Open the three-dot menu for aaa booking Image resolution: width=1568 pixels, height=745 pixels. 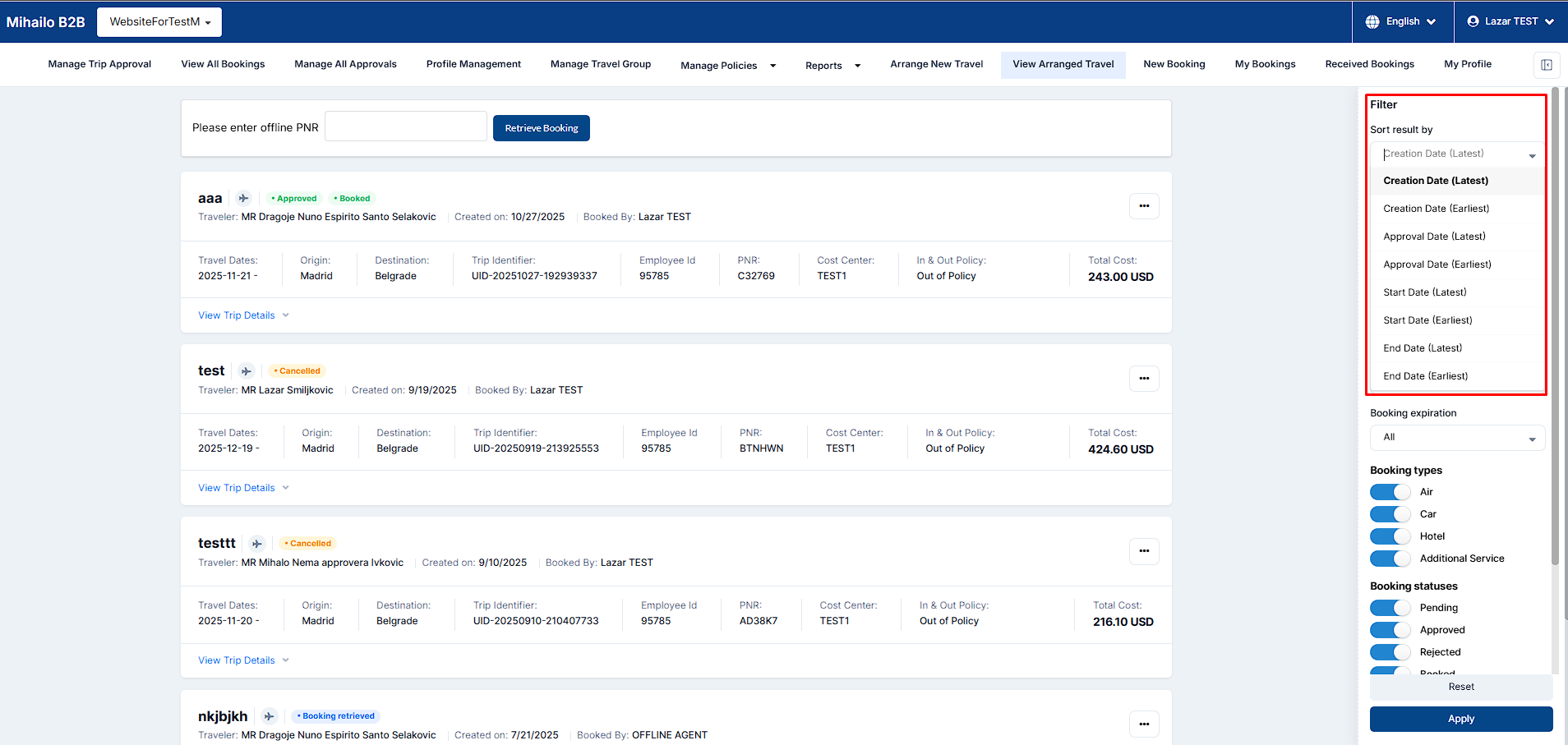coord(1144,206)
